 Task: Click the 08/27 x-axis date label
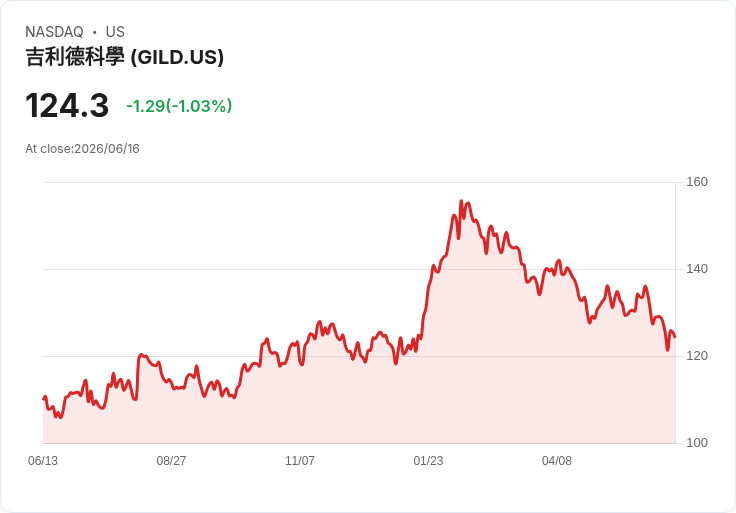(171, 460)
